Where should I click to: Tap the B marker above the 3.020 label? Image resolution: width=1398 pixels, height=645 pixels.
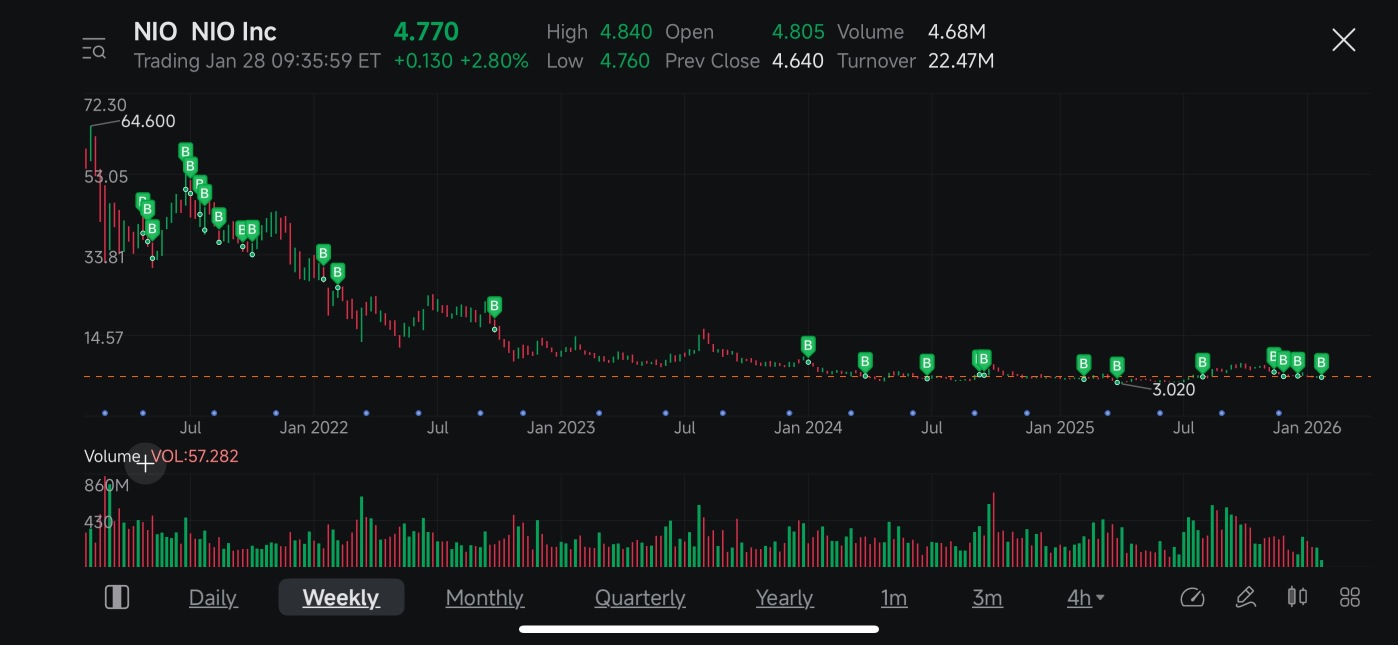click(x=1117, y=366)
